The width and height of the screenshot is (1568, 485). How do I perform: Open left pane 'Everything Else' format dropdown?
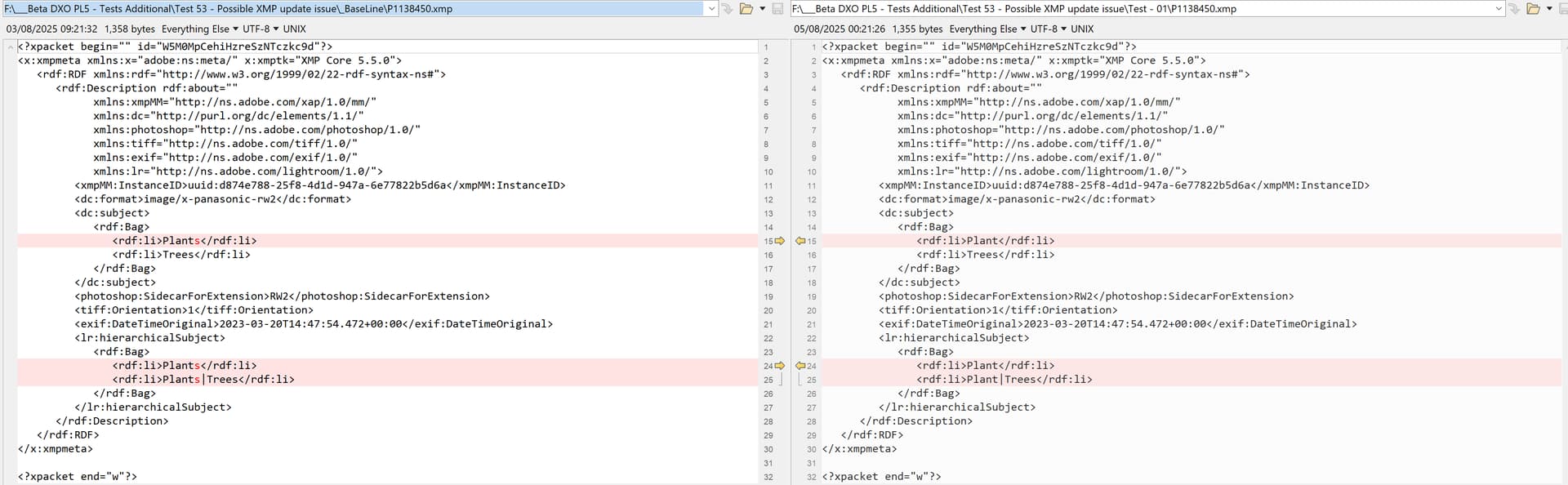click(x=200, y=29)
